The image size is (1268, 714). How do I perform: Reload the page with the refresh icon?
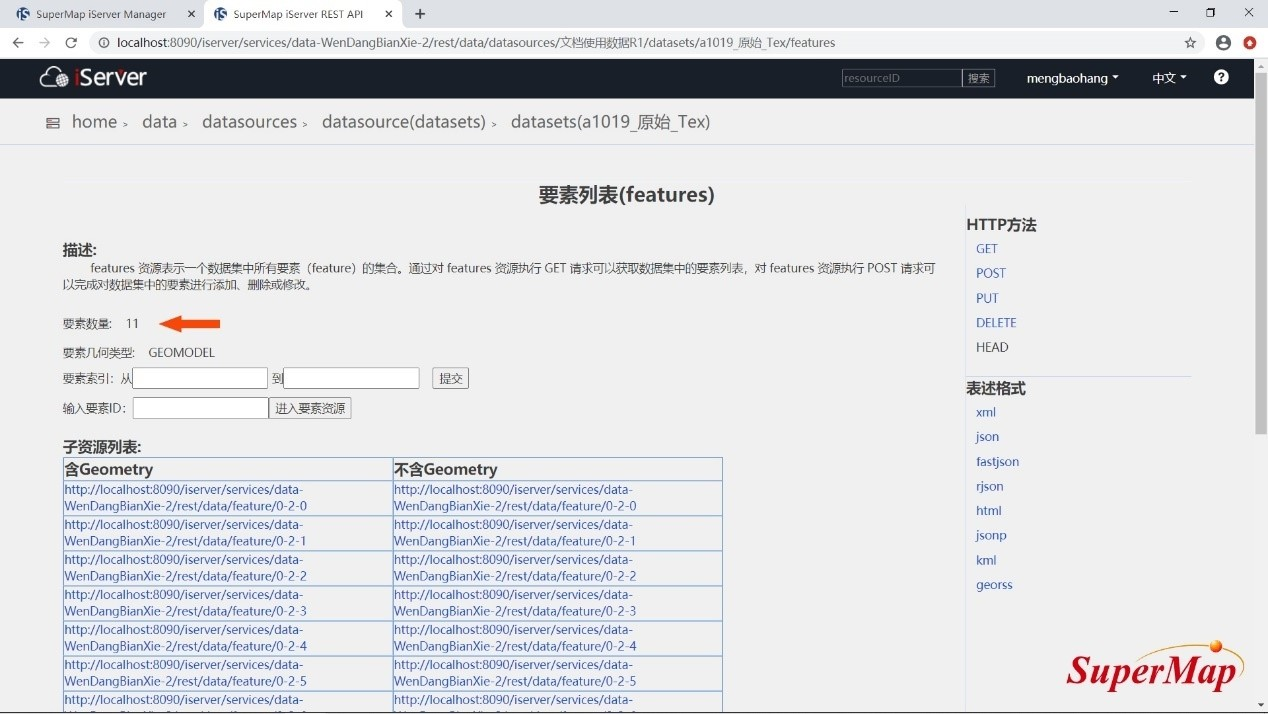click(x=71, y=43)
